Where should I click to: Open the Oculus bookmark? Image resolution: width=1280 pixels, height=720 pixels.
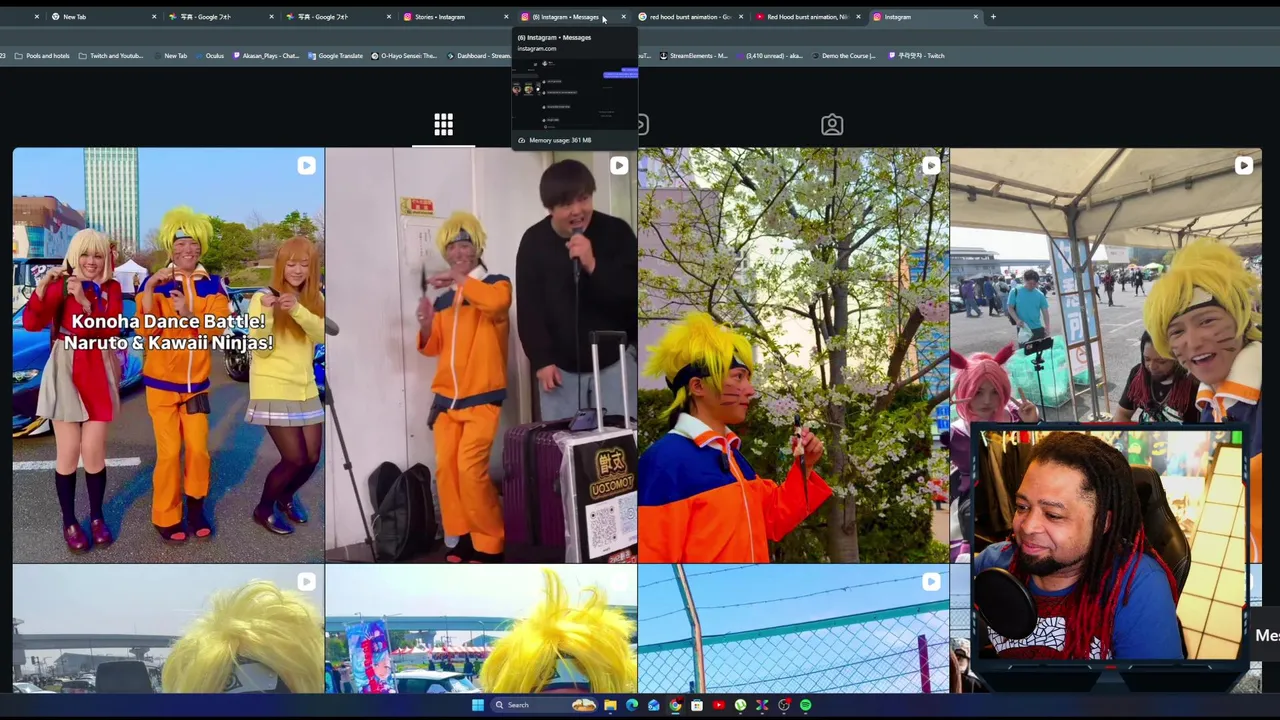pos(210,56)
